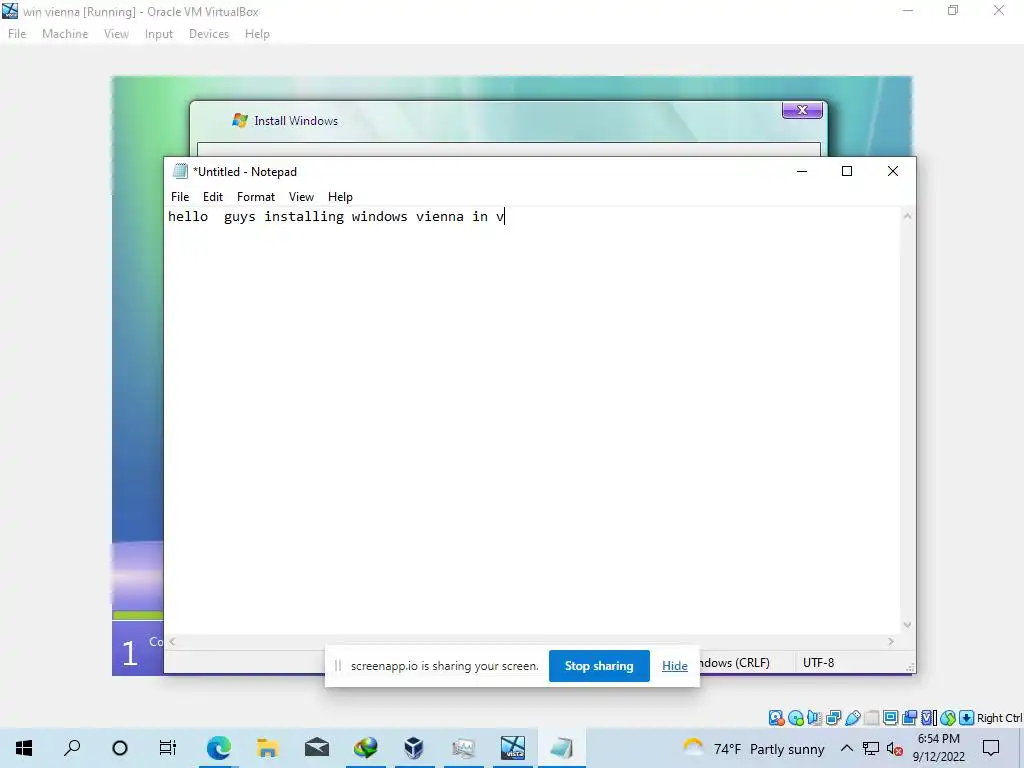The image size is (1024, 768).
Task: Click the muted volume tray icon
Action: pos(895,749)
